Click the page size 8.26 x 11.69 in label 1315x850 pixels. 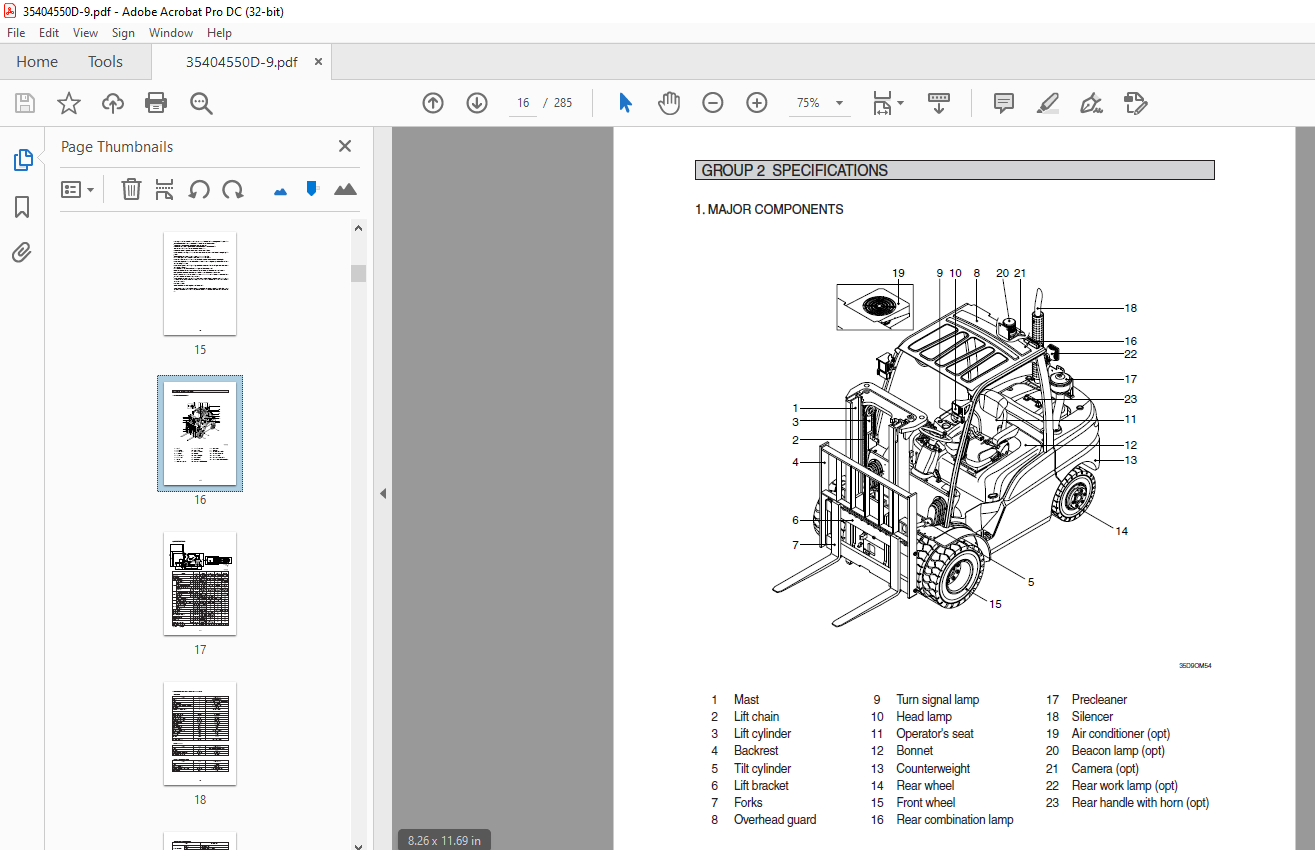click(x=444, y=840)
